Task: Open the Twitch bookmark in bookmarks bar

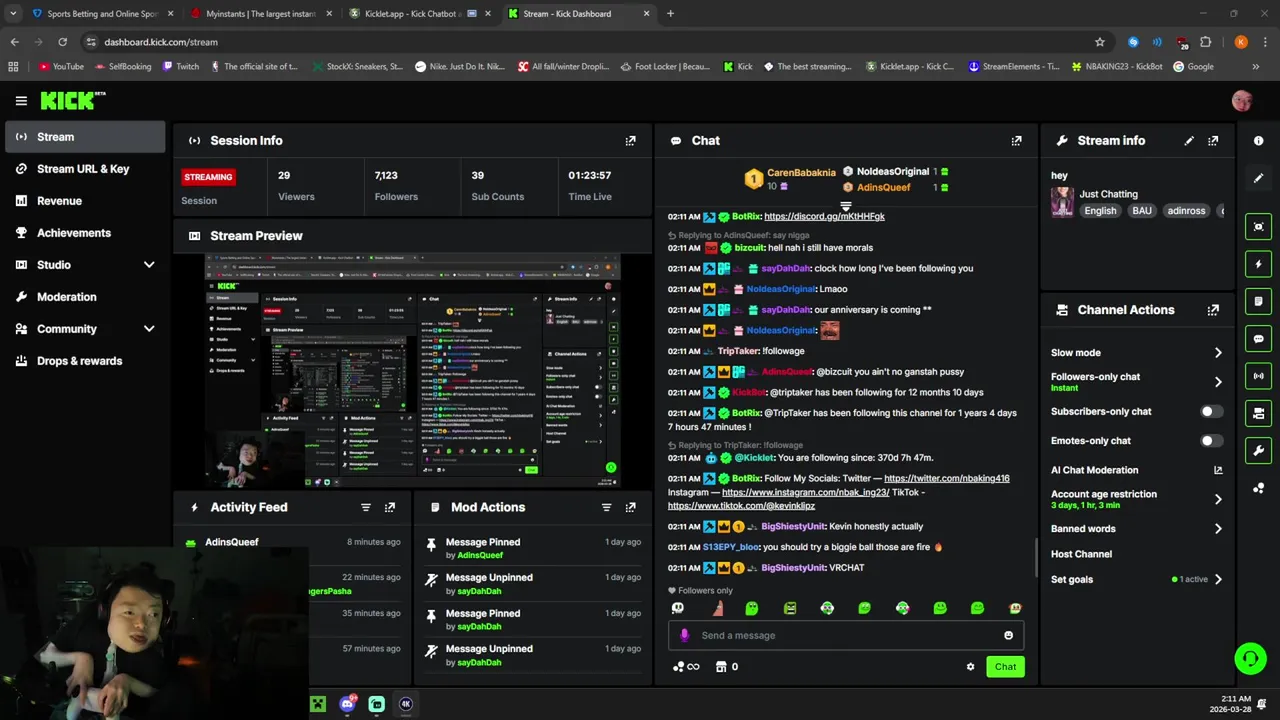Action: pos(179,67)
